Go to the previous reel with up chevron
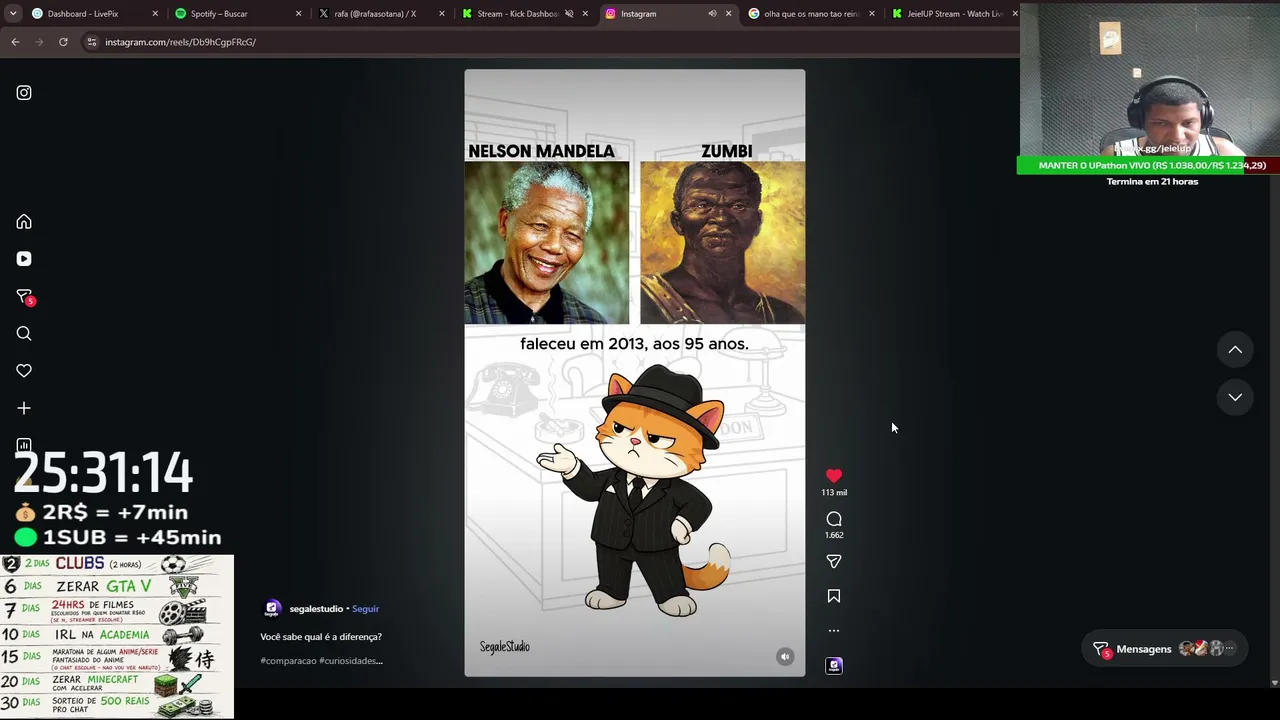 1235,350
